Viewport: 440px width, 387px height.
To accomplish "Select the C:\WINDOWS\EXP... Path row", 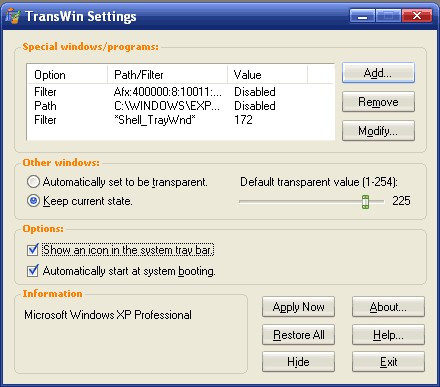I will (x=180, y=106).
